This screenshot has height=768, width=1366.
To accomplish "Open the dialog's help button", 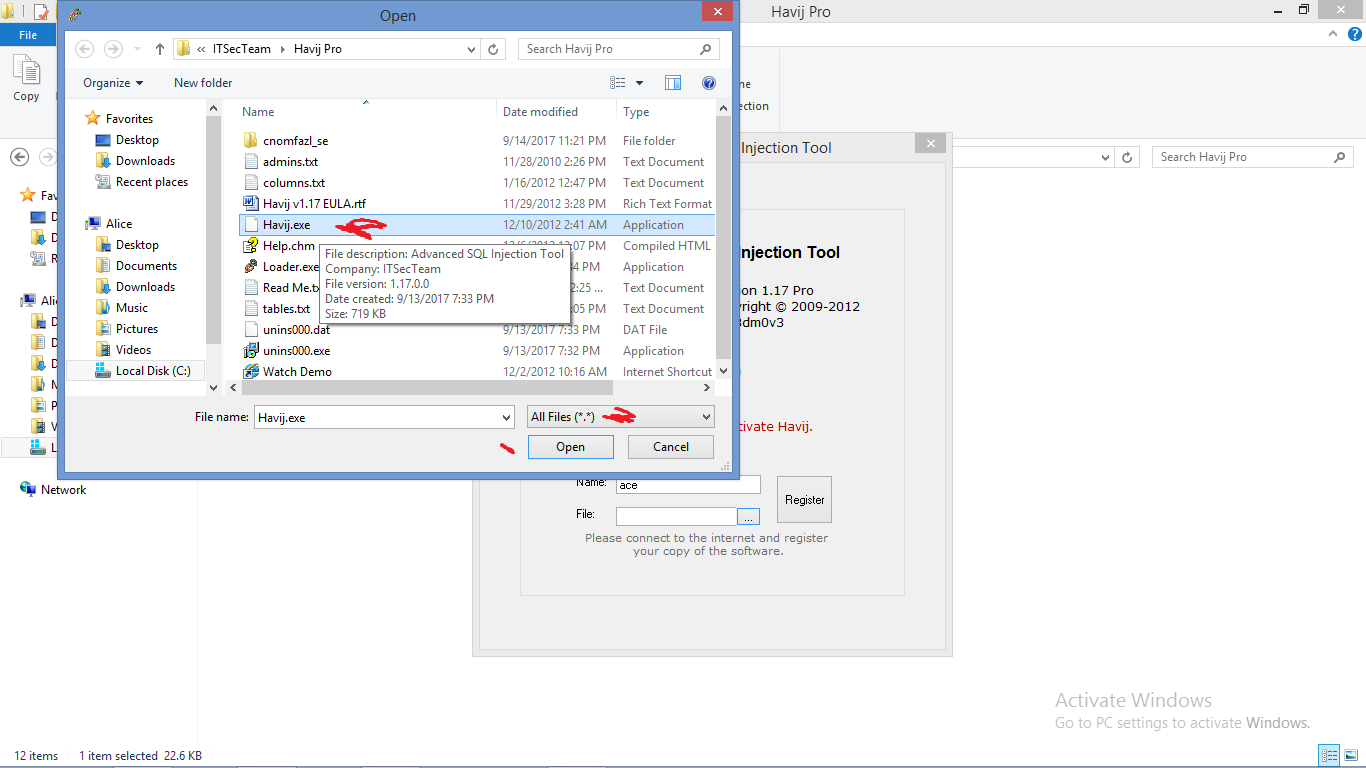I will pos(709,83).
